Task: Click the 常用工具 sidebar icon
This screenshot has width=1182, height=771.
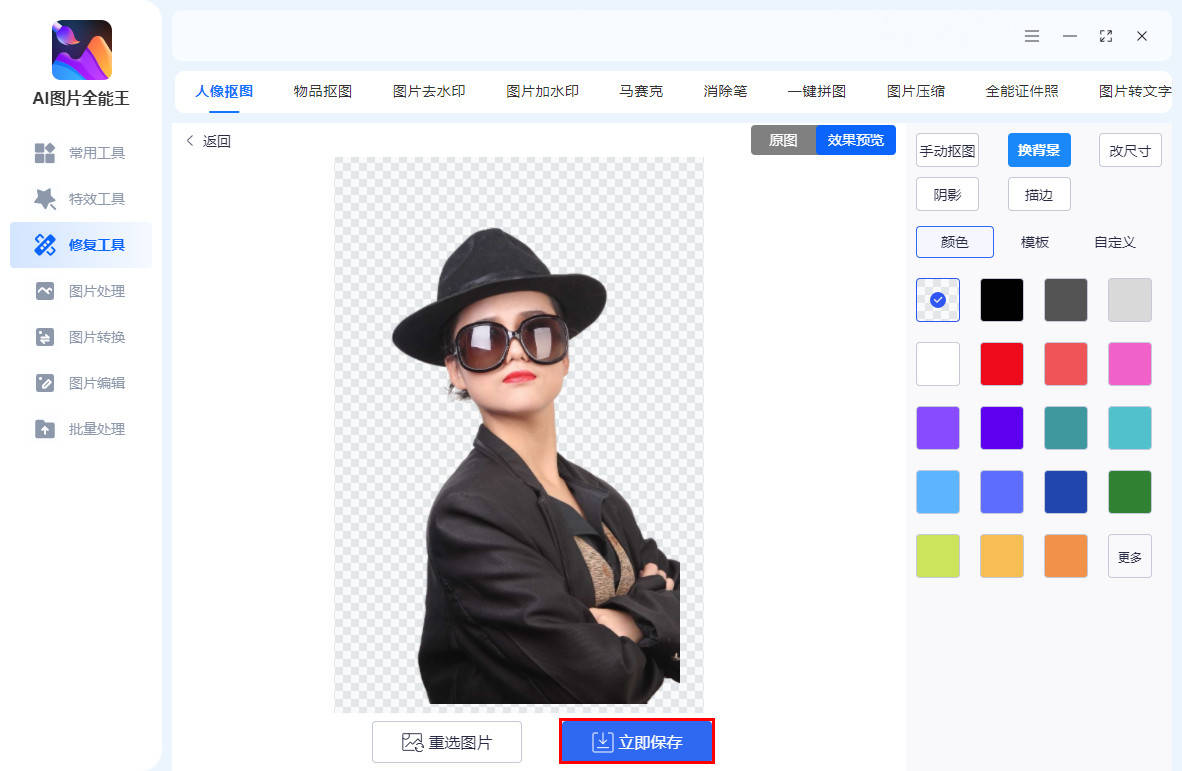Action: tap(45, 153)
